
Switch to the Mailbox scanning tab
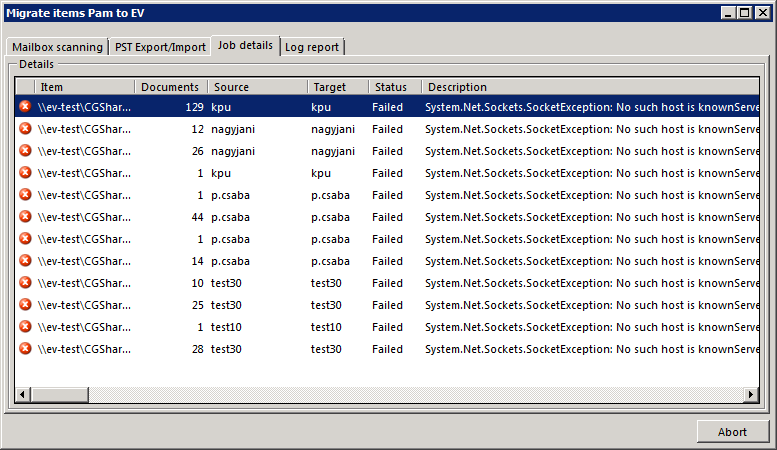tap(57, 47)
